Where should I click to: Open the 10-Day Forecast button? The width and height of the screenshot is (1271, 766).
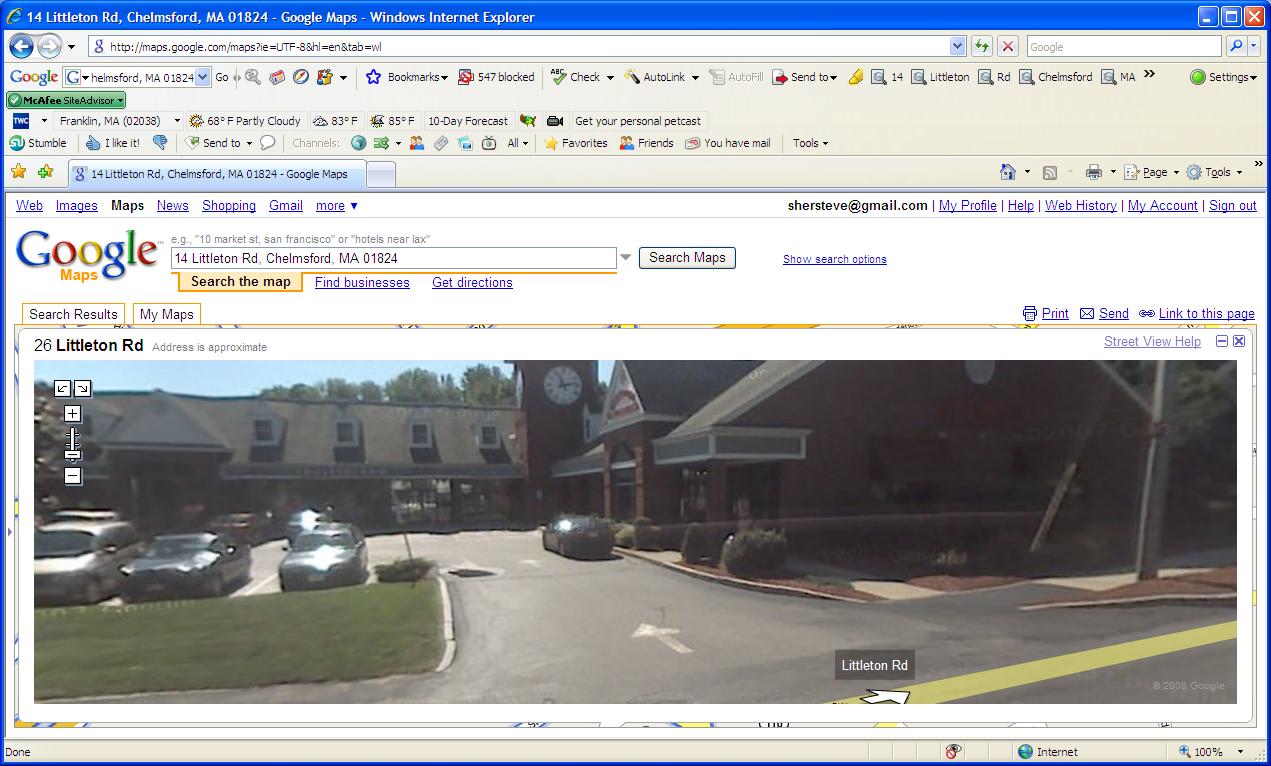pos(468,121)
